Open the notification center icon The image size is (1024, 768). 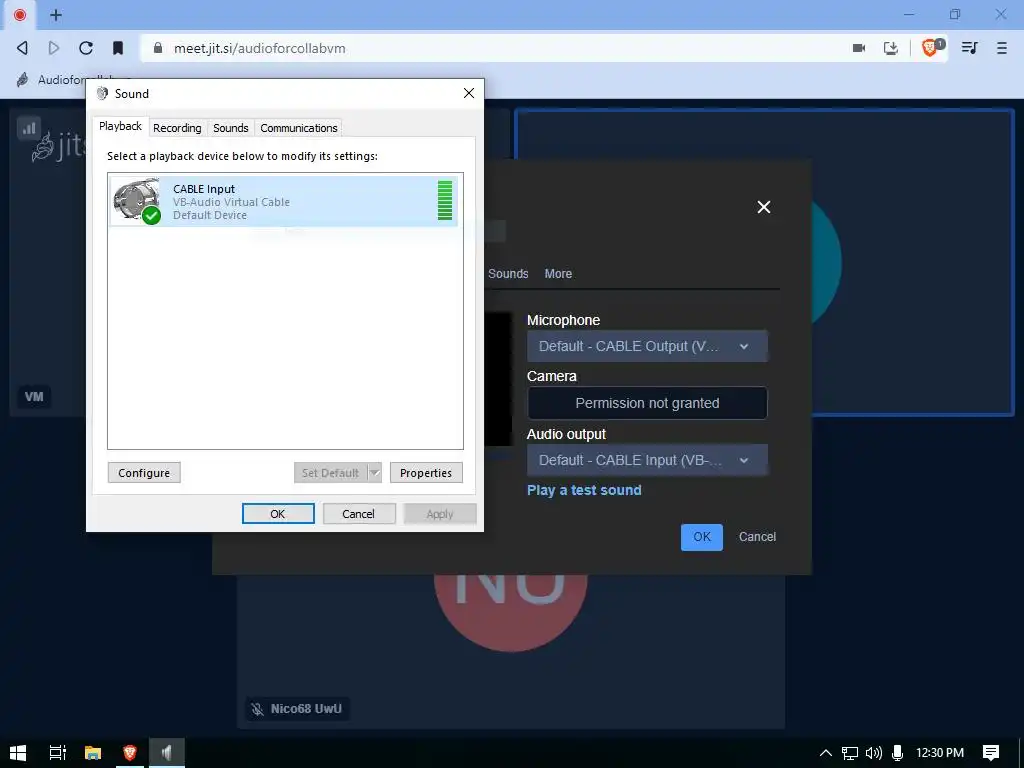tap(991, 753)
